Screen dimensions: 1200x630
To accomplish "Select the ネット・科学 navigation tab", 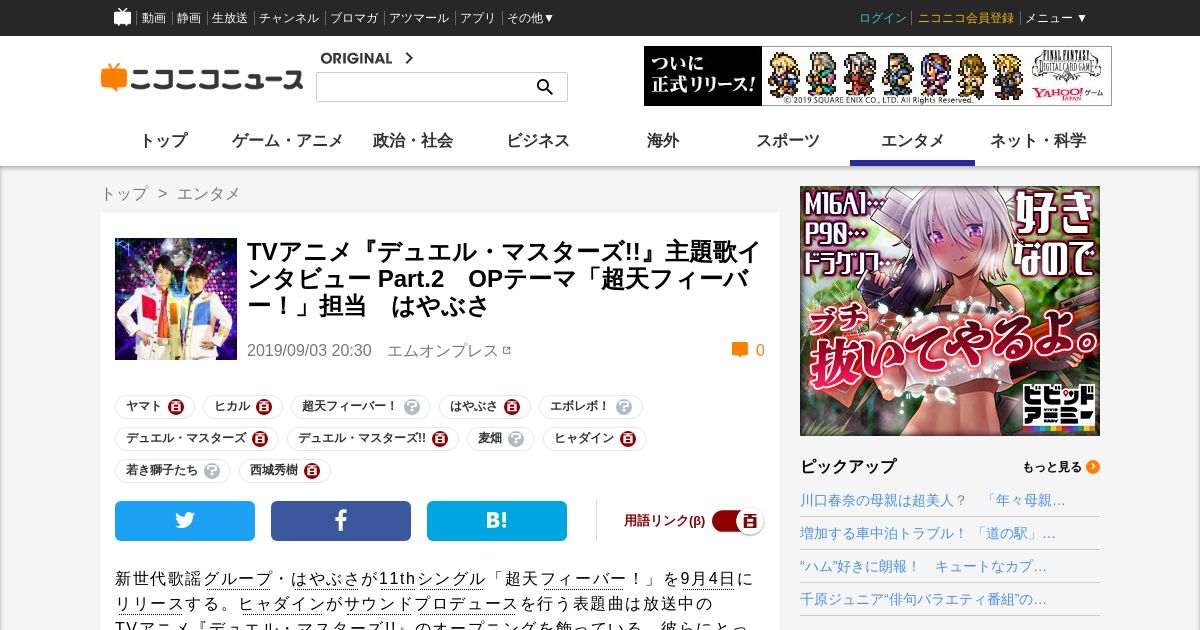I will click(1038, 141).
